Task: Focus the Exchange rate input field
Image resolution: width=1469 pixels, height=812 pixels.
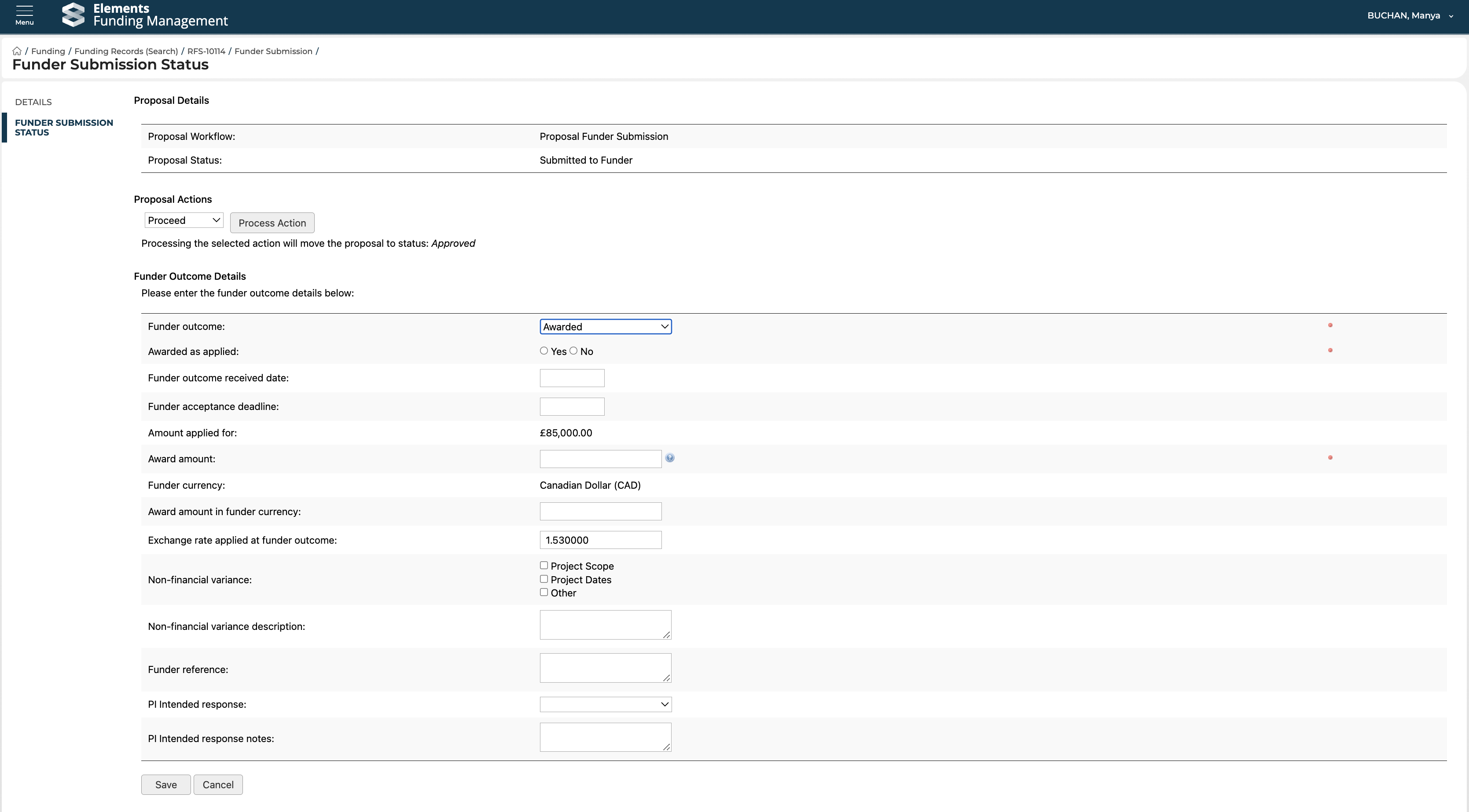Action: [x=600, y=540]
